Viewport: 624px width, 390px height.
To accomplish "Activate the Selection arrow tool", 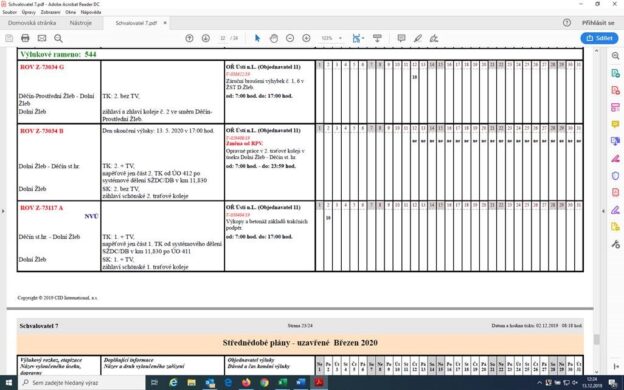I will pos(257,38).
